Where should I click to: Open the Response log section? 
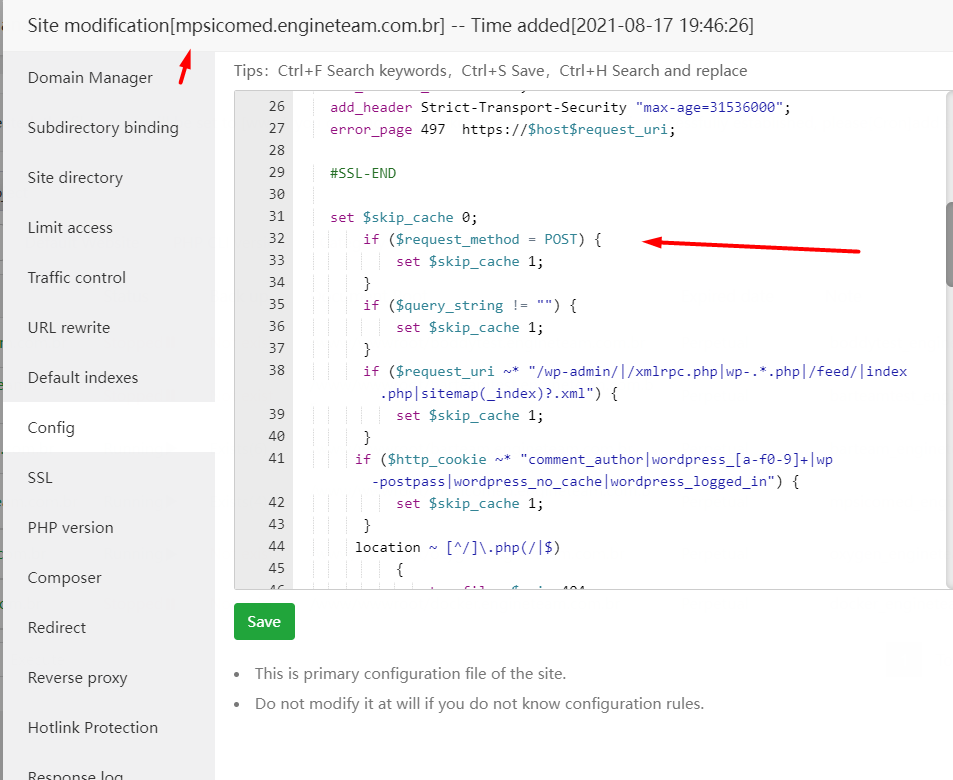coord(75,775)
